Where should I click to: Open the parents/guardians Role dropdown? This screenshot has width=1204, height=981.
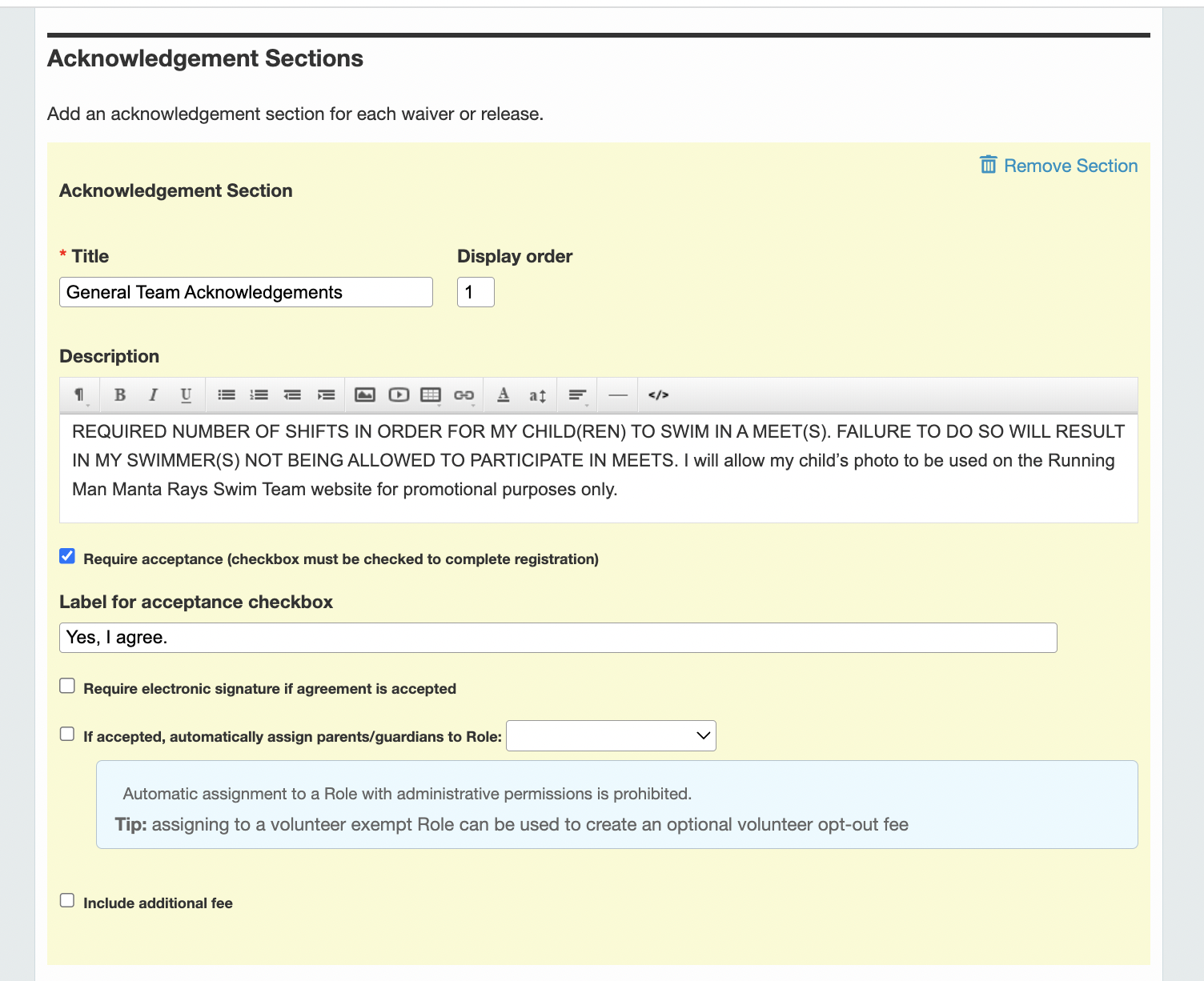(611, 735)
